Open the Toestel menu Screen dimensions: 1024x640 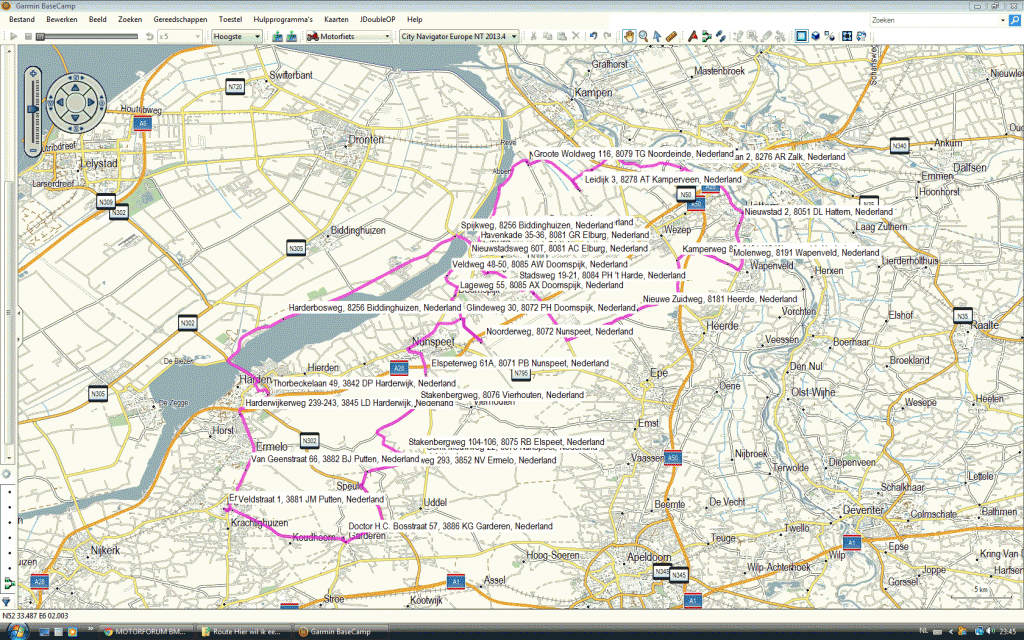[230, 20]
